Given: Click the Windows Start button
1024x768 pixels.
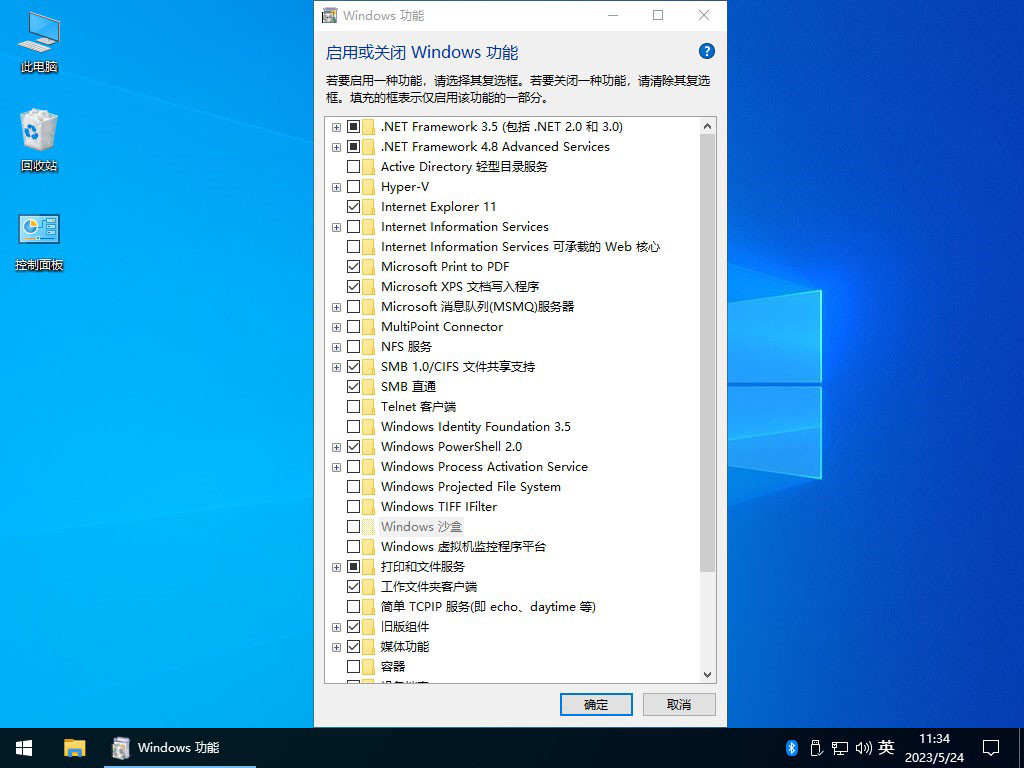Looking at the screenshot, I should point(22,747).
